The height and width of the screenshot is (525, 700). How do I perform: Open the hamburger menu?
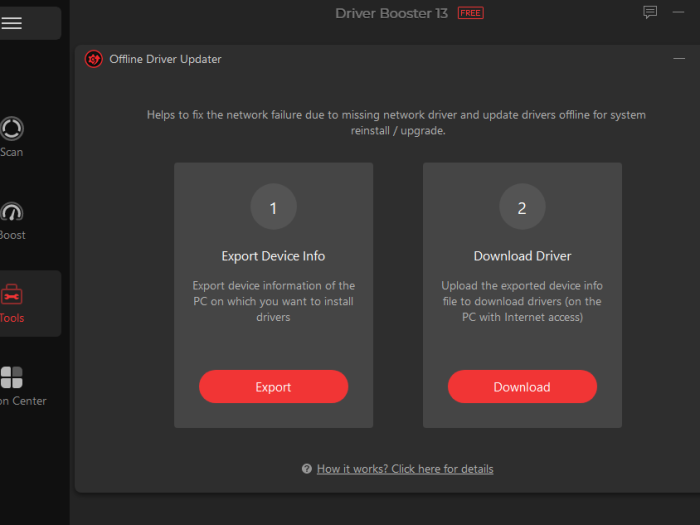click(11, 23)
